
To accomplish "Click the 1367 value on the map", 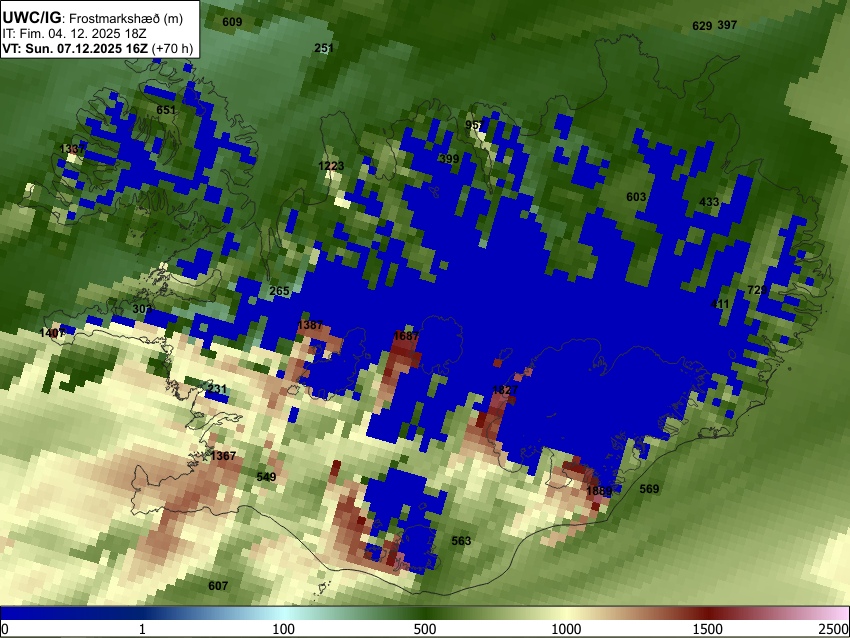I will pos(223,456).
